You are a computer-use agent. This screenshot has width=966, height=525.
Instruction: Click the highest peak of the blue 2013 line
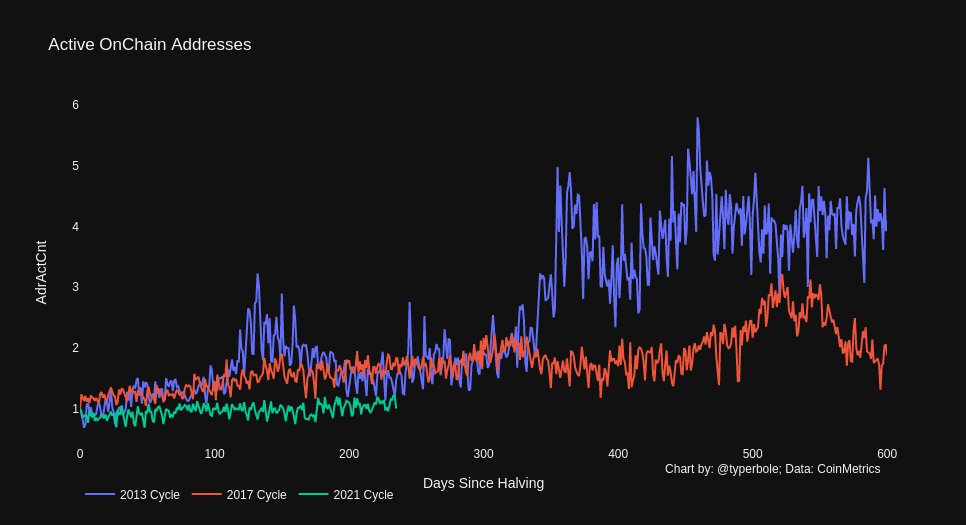click(697, 119)
